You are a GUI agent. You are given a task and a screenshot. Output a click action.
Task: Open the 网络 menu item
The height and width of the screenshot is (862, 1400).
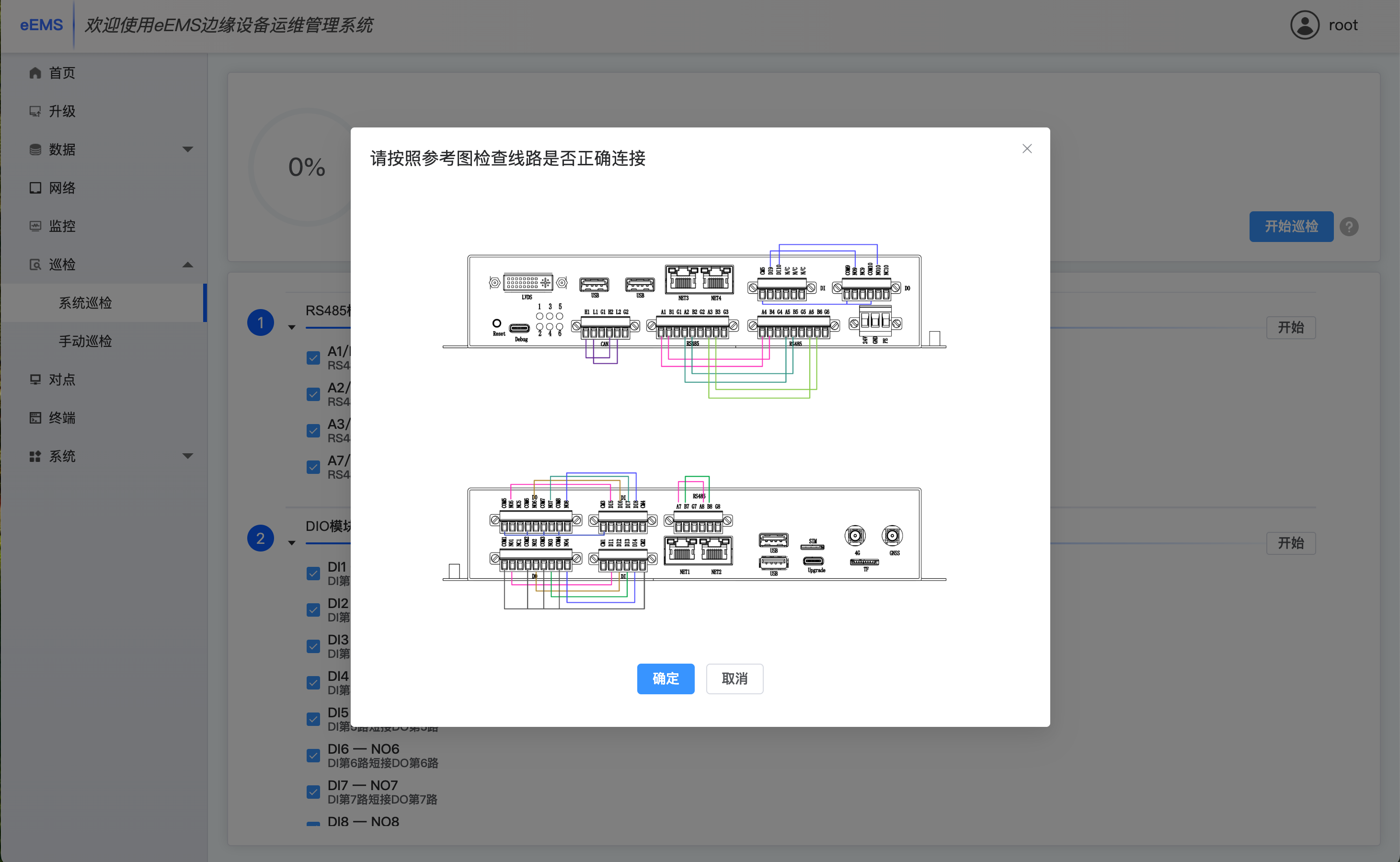(x=103, y=188)
